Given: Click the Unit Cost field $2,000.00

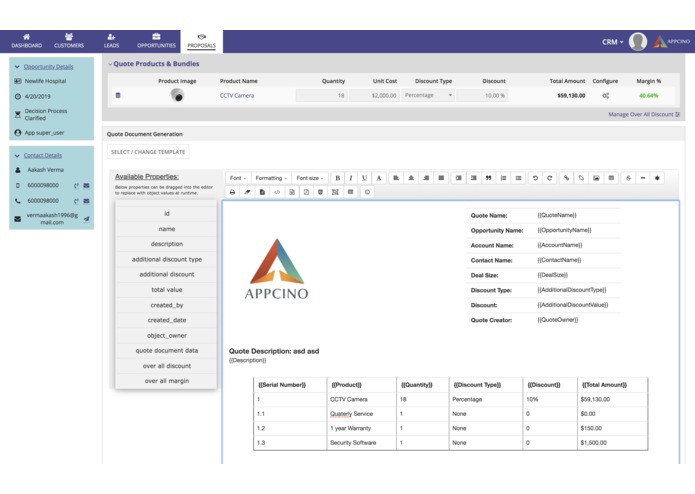Looking at the screenshot, I should pos(374,95).
